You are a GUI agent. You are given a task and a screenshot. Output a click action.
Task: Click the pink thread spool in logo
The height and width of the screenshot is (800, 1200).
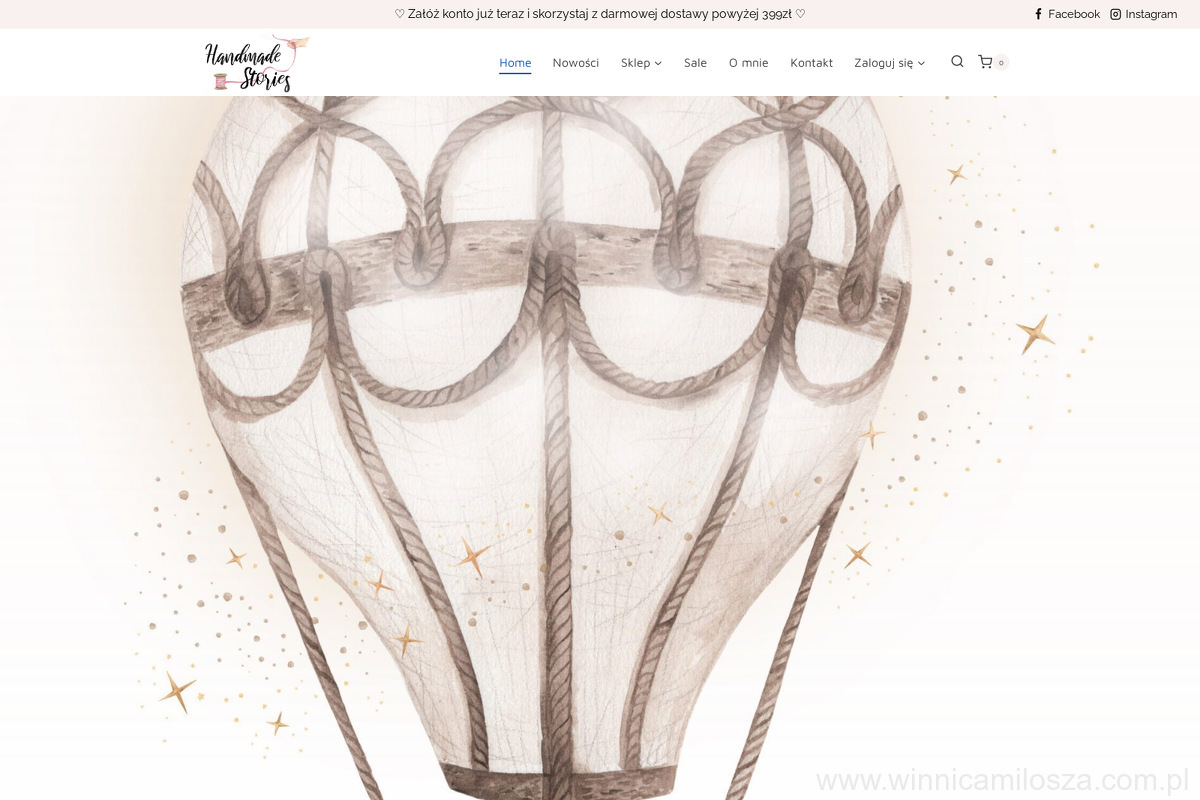tap(220, 82)
